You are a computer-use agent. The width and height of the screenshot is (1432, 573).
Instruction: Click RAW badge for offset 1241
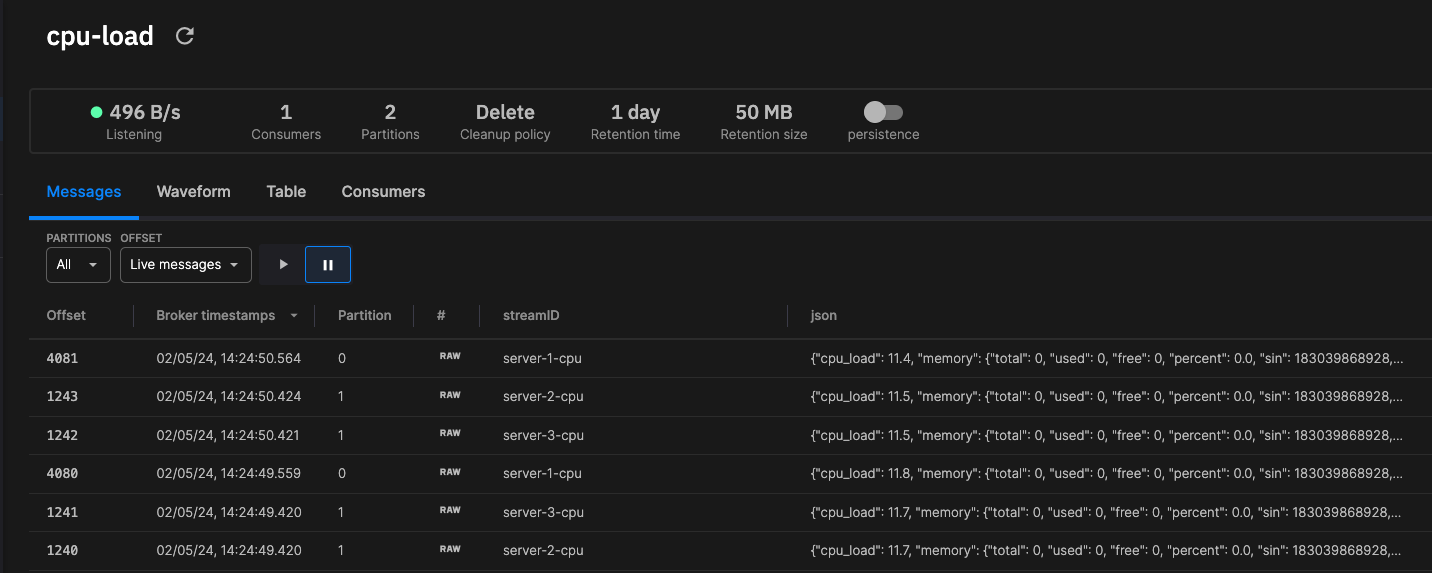[x=450, y=510]
